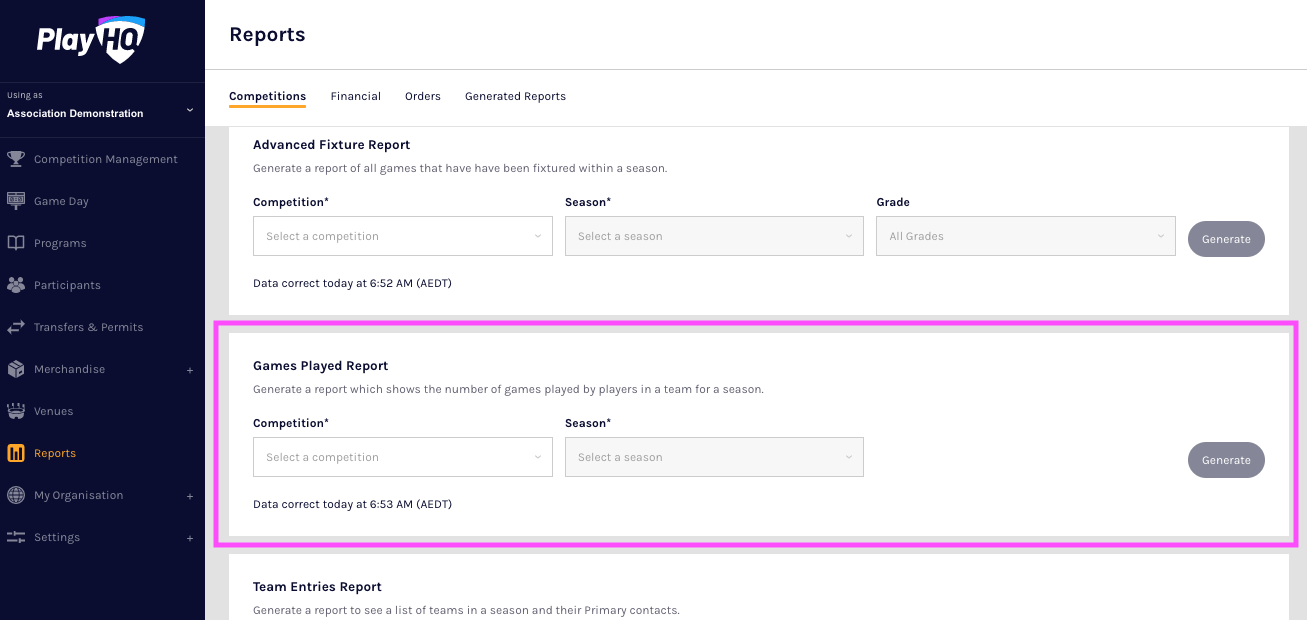Screen dimensions: 1307x620
Task: Click the Advanced Fixture Report heading
Action: click(x=331, y=145)
